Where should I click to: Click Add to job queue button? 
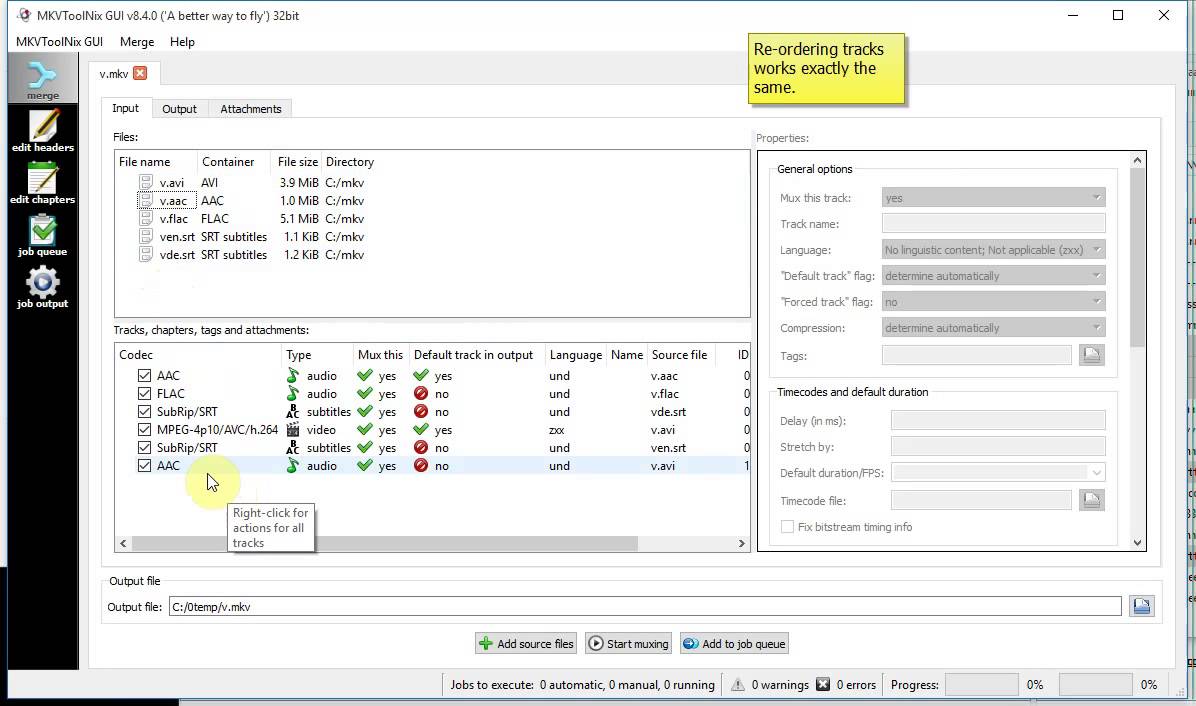click(x=735, y=643)
